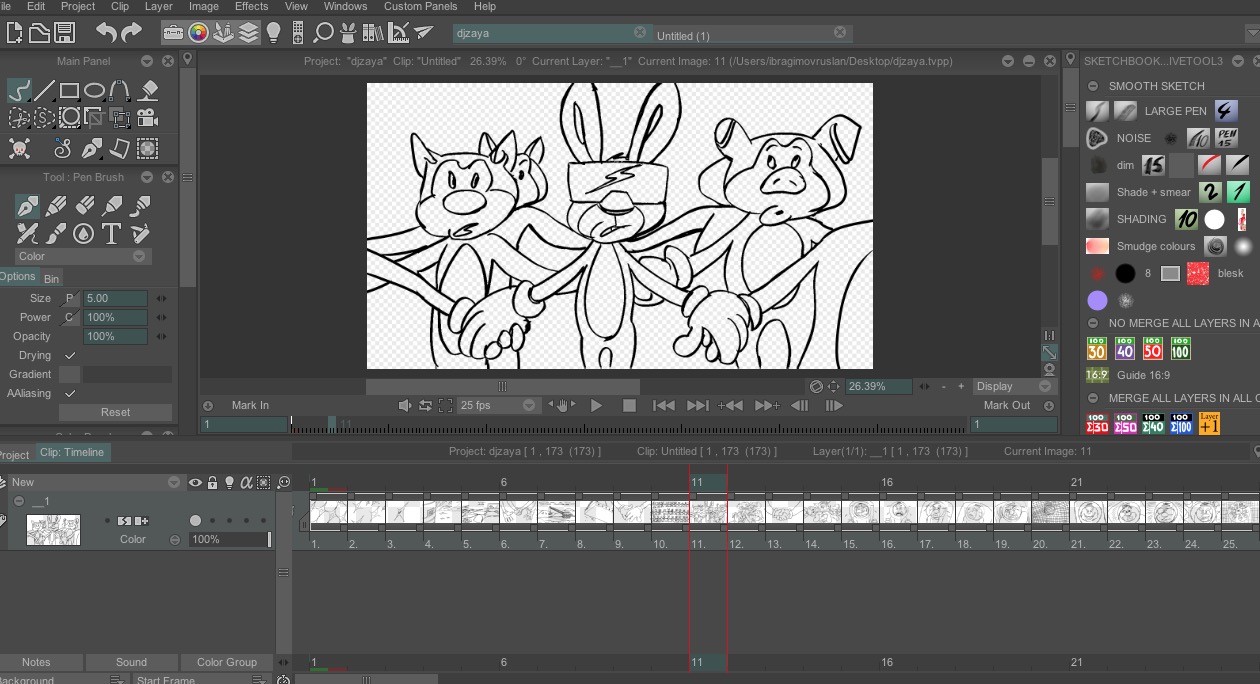Select the Text tool T icon
The height and width of the screenshot is (684, 1260).
pyautogui.click(x=111, y=234)
